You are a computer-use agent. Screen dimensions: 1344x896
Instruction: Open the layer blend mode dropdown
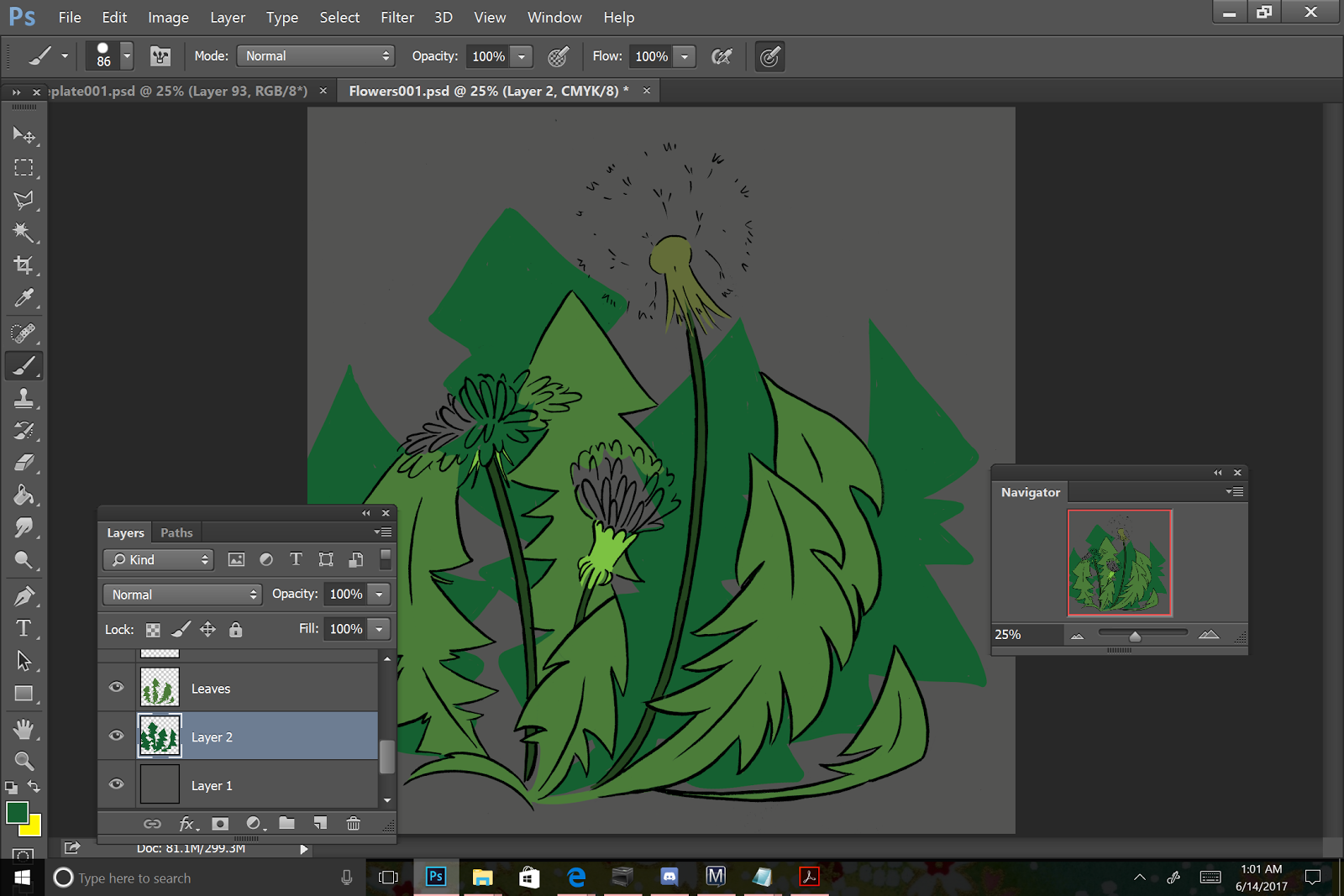point(182,595)
